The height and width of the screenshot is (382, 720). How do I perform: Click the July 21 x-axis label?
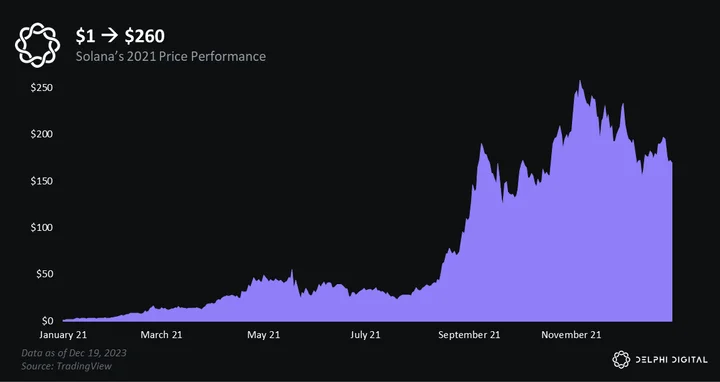(366, 335)
